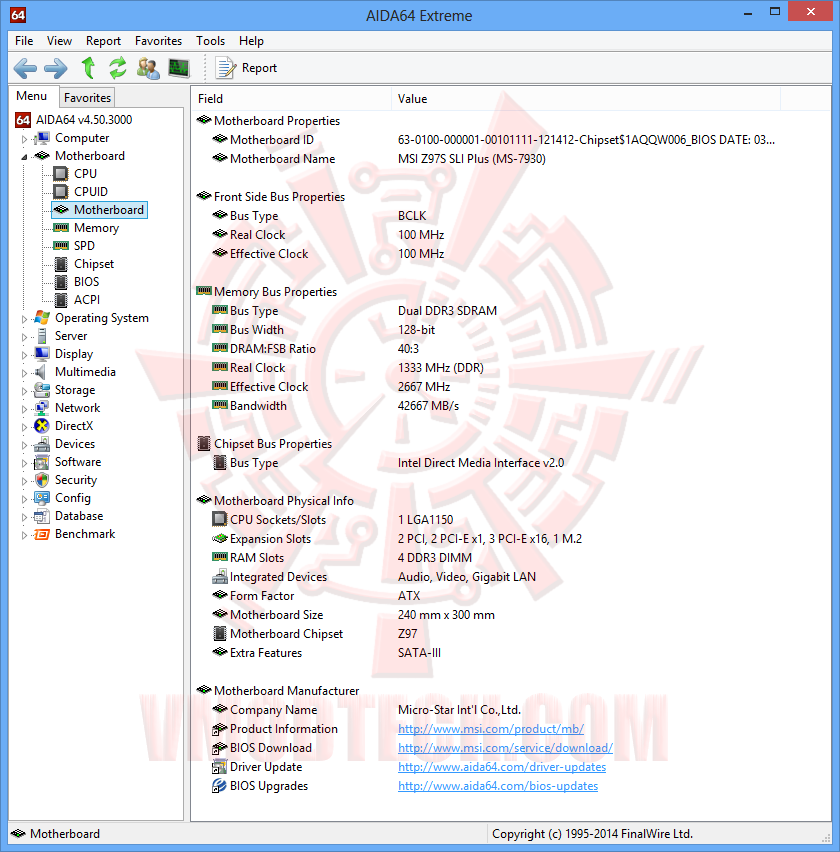Select the BIOS icon in the tree

coord(61,282)
